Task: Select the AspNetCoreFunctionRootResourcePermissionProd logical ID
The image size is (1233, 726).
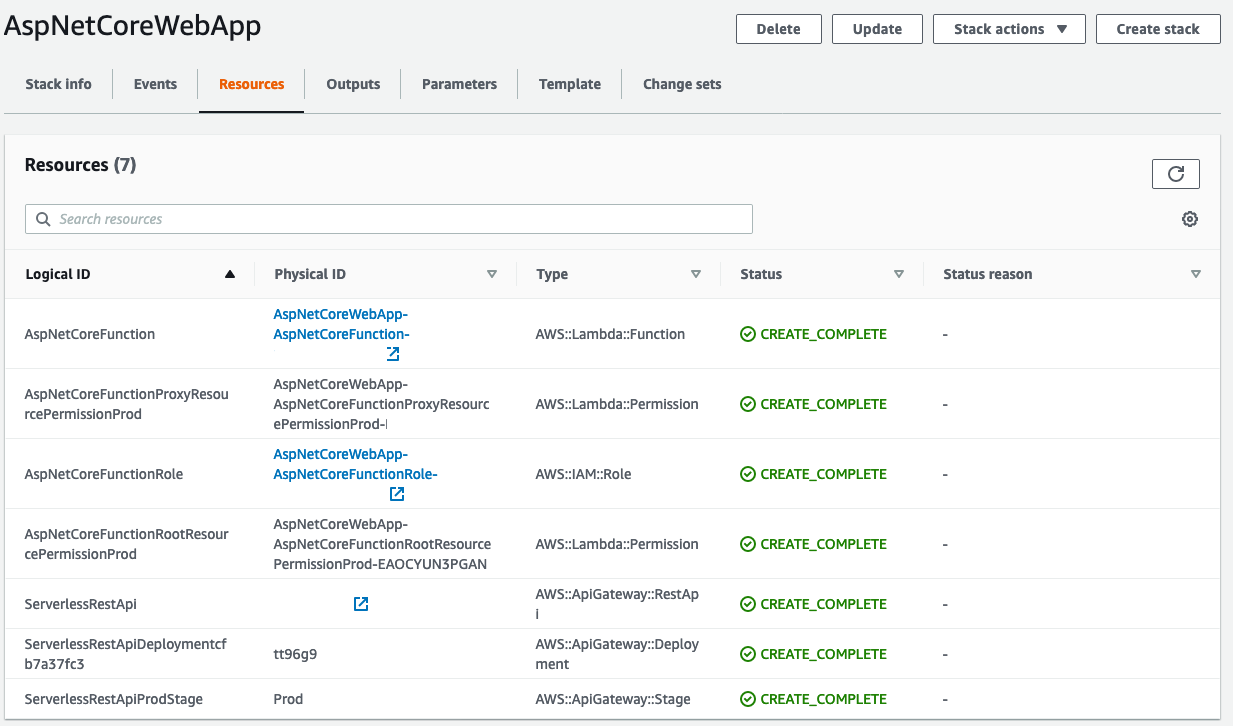Action: click(127, 544)
